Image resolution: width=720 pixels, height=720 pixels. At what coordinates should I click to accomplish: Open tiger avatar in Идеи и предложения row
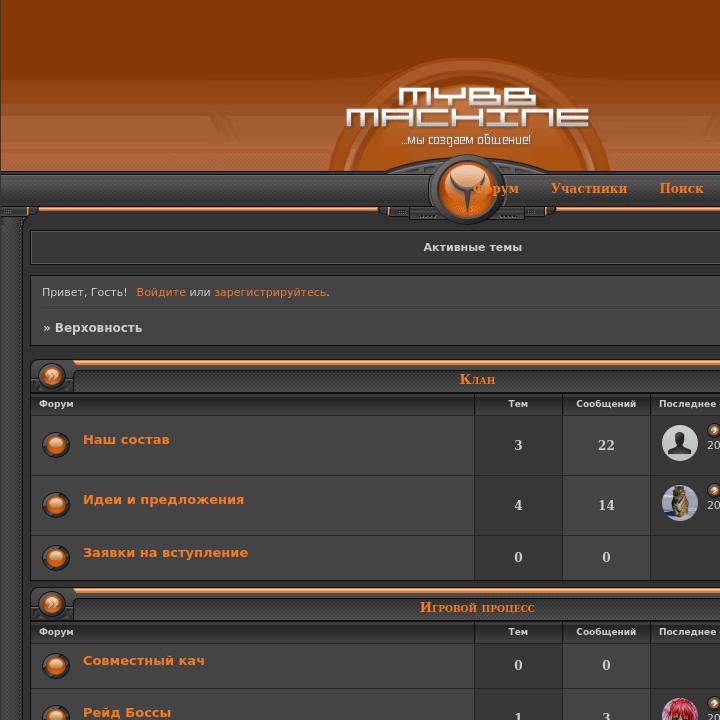click(x=680, y=503)
